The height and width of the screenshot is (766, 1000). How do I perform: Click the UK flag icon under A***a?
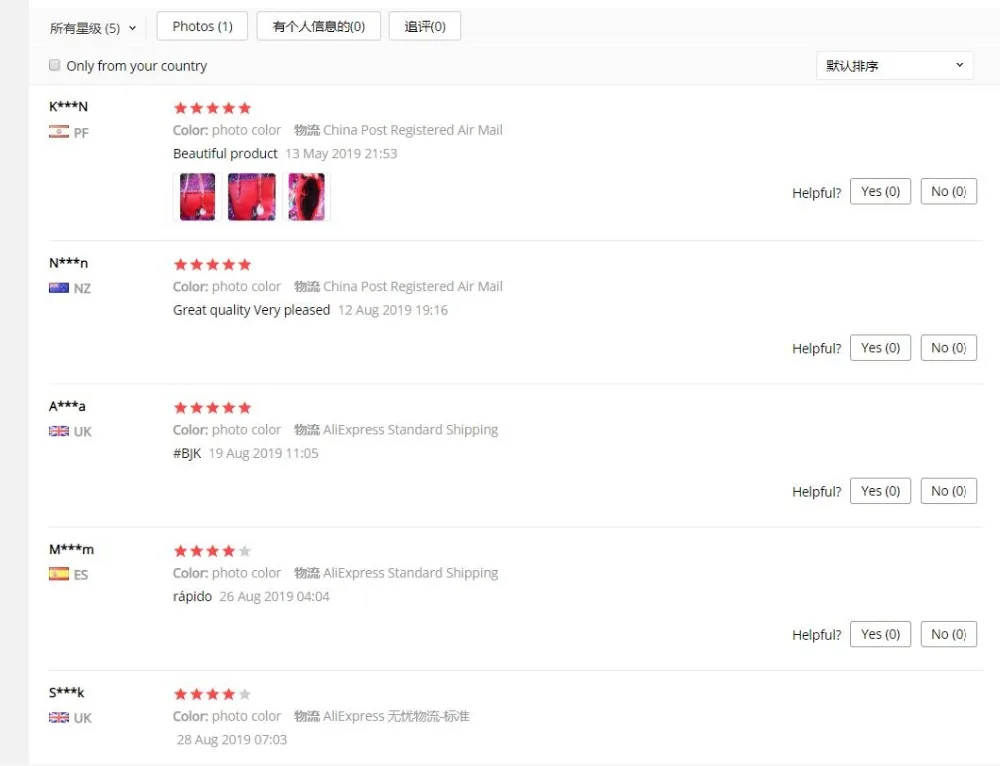click(x=59, y=431)
